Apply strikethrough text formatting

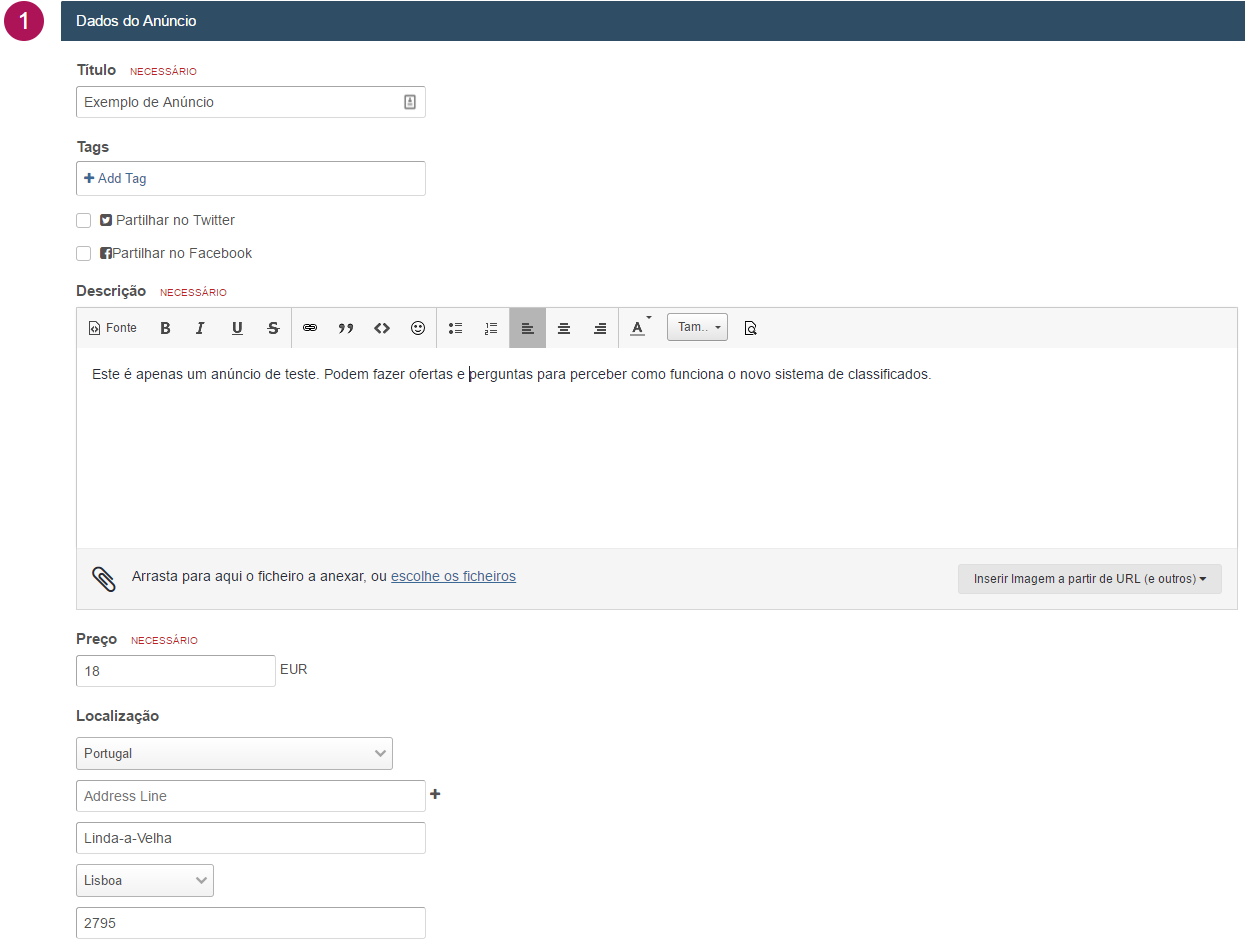273,328
